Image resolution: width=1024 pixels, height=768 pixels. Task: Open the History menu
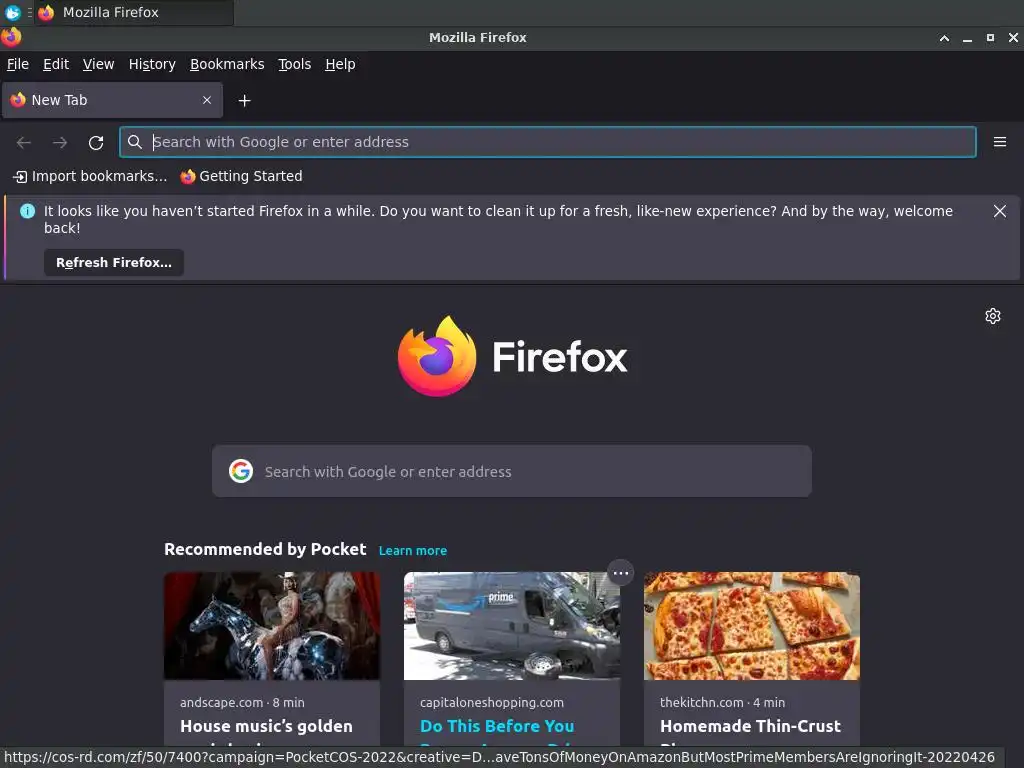[152, 64]
